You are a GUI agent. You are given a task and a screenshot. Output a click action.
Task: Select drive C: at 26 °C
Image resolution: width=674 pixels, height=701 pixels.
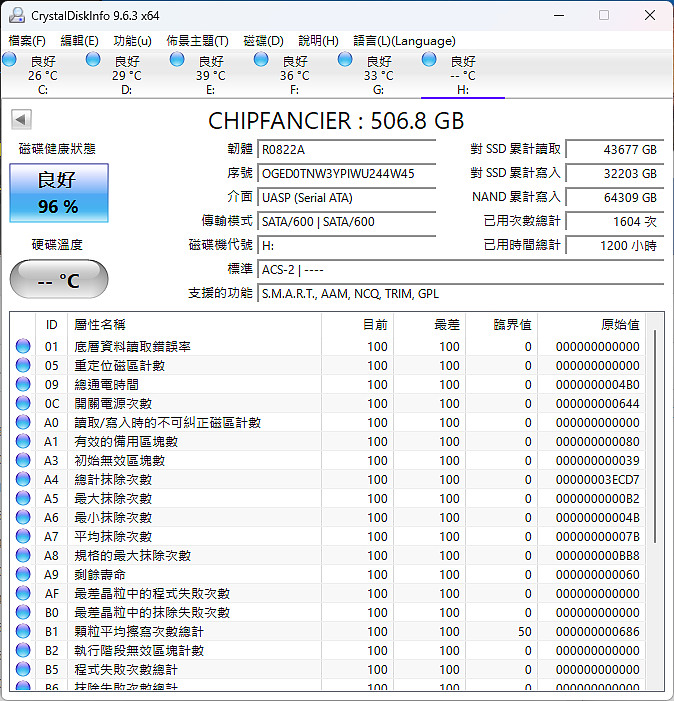coord(43,75)
